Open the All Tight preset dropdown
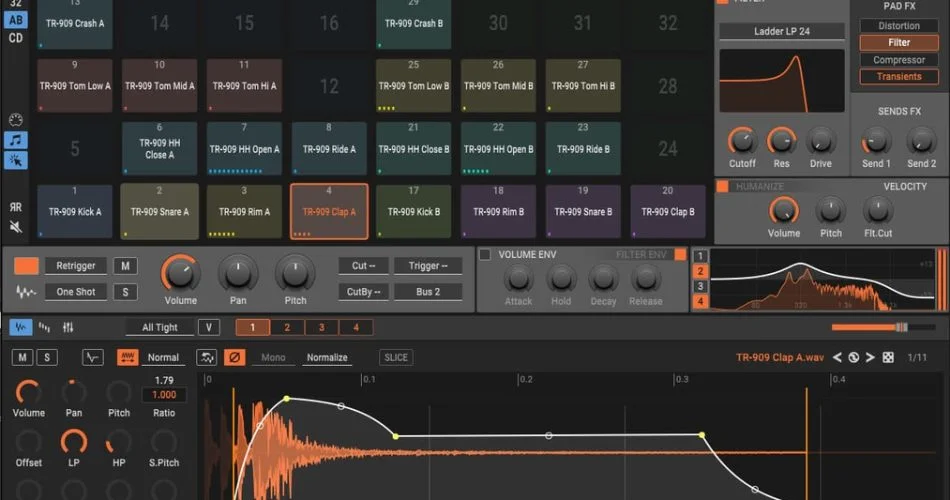Viewport: 950px width, 500px height. coord(160,327)
